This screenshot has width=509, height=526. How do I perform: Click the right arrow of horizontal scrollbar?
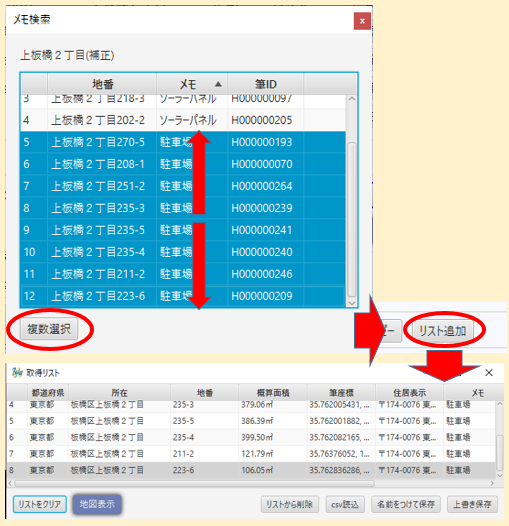(x=492, y=483)
